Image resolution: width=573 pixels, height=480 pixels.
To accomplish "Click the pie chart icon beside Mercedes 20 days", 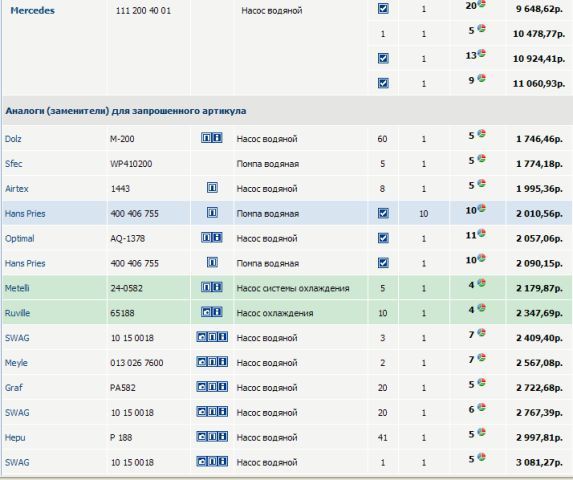I will 482,3.
